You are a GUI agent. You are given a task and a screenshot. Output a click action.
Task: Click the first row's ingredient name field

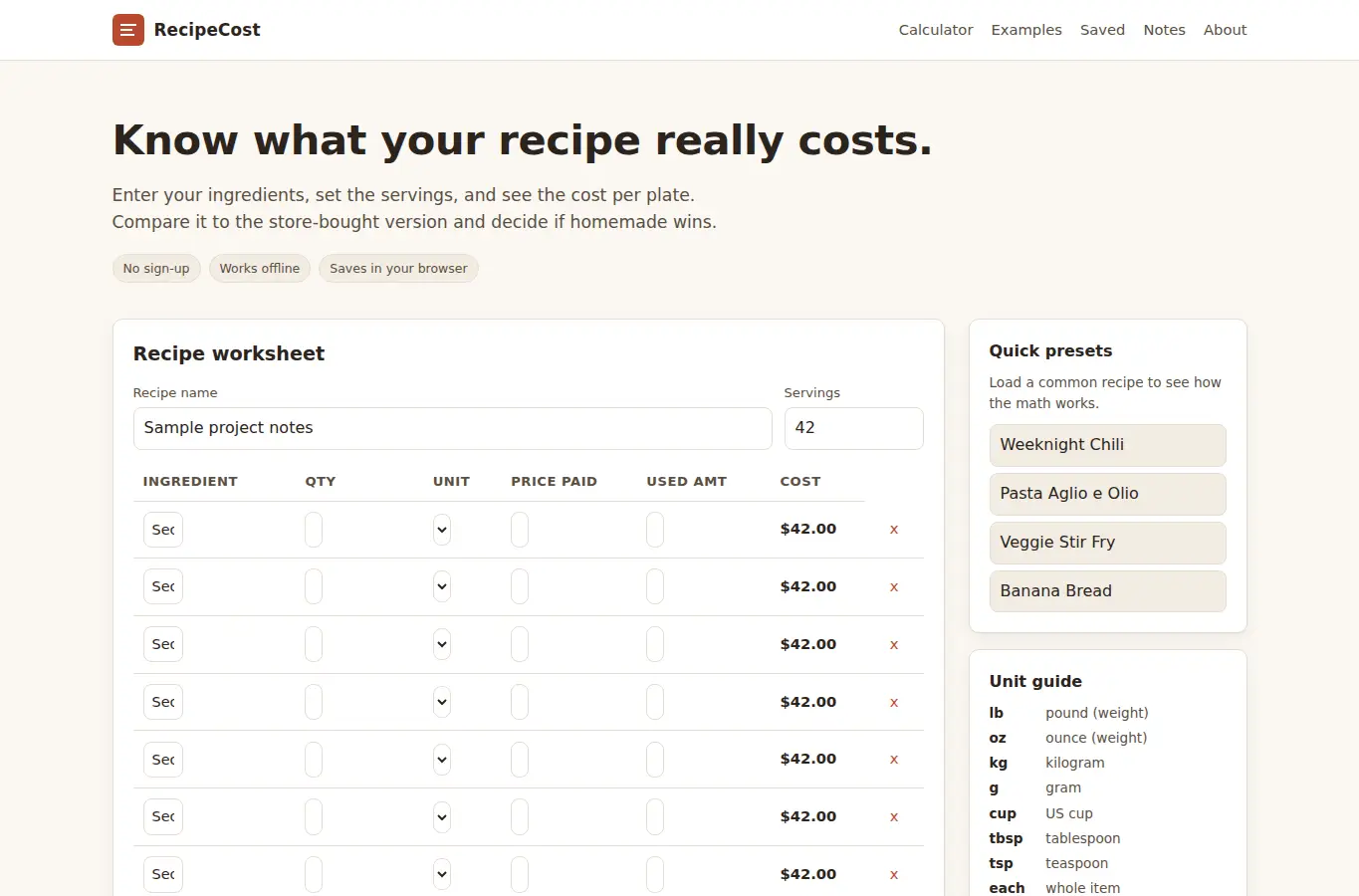(163, 530)
